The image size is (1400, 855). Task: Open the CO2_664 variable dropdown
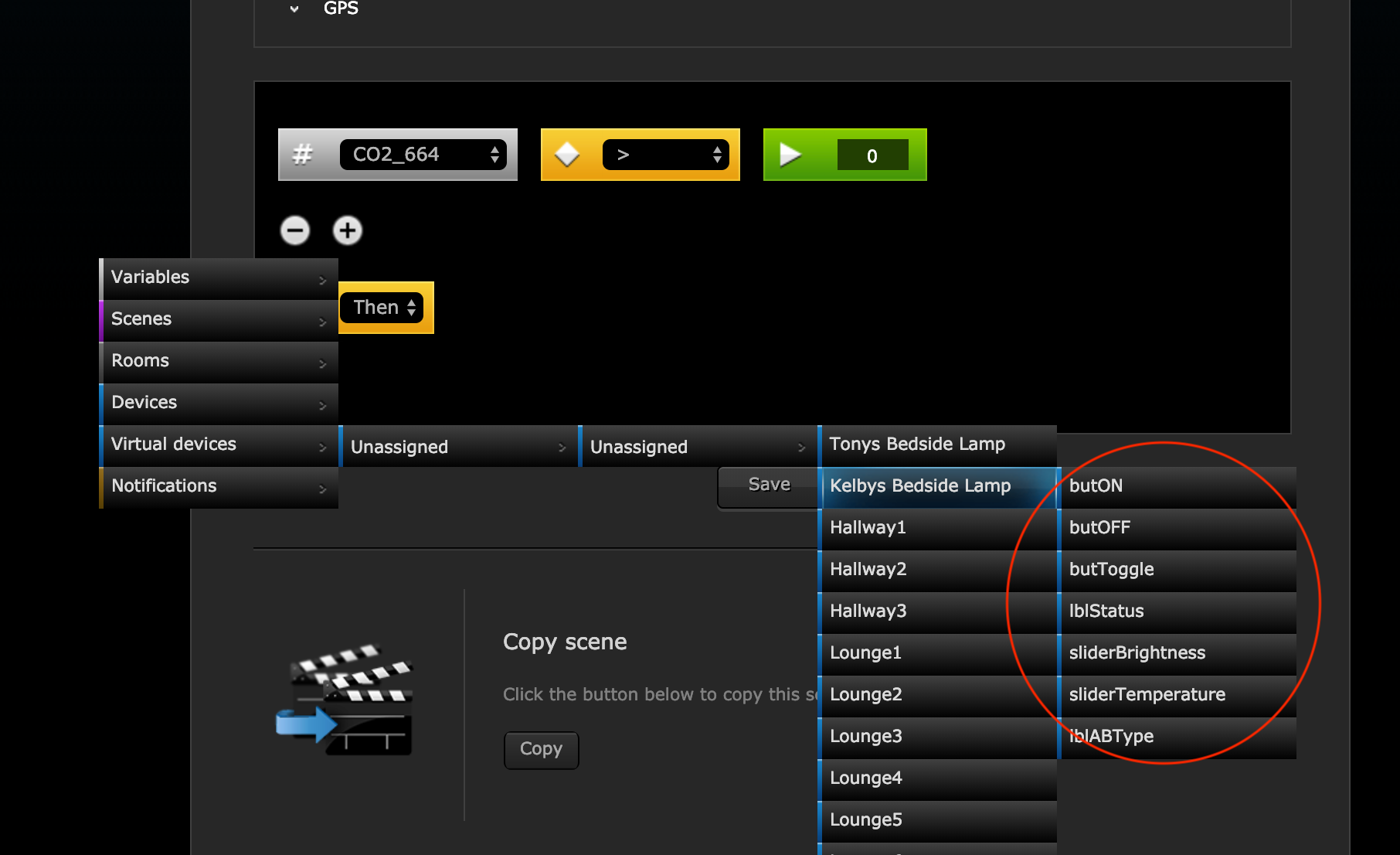[x=423, y=155]
